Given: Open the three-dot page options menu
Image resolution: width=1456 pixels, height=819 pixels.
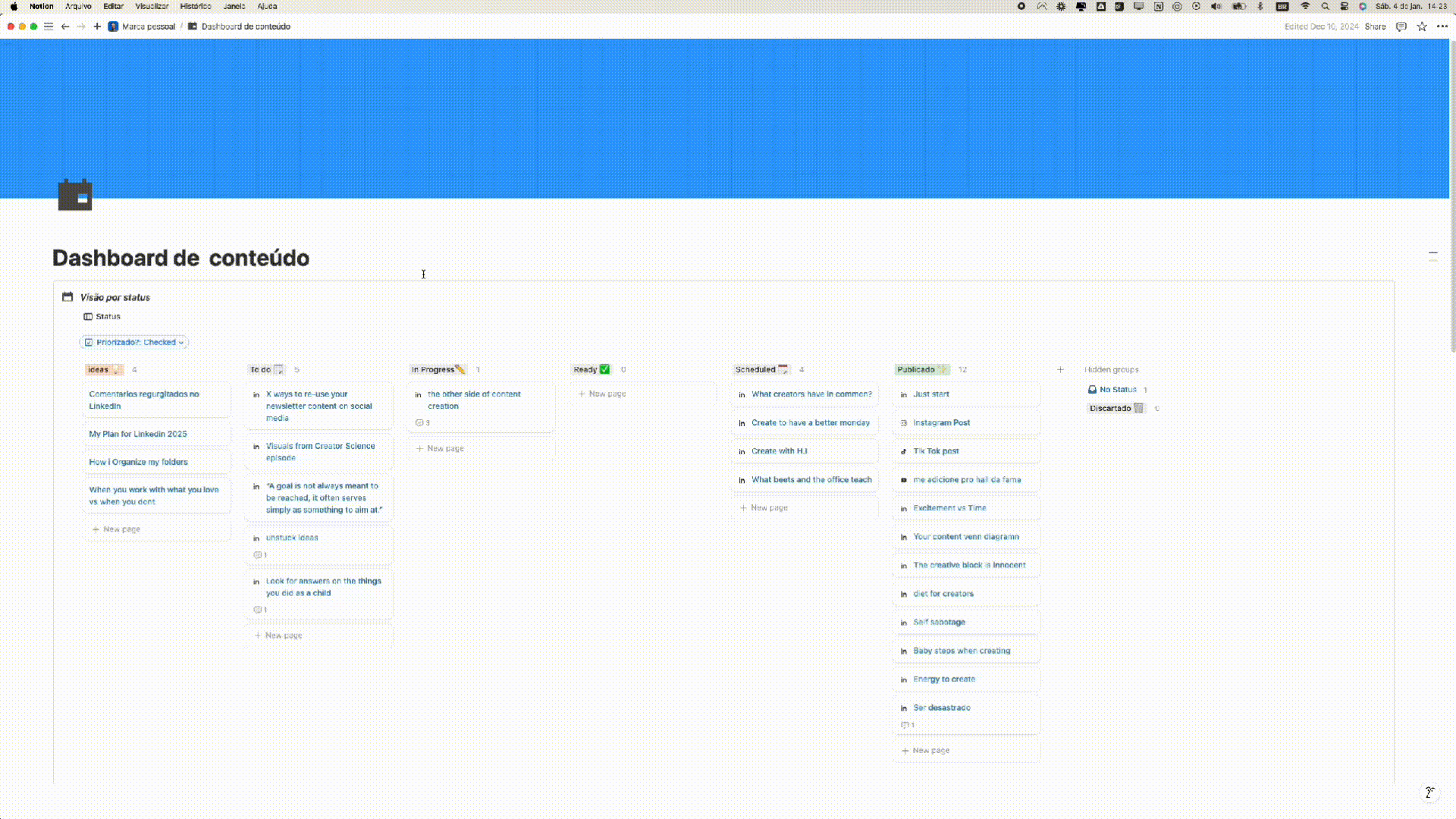Looking at the screenshot, I should (x=1442, y=27).
